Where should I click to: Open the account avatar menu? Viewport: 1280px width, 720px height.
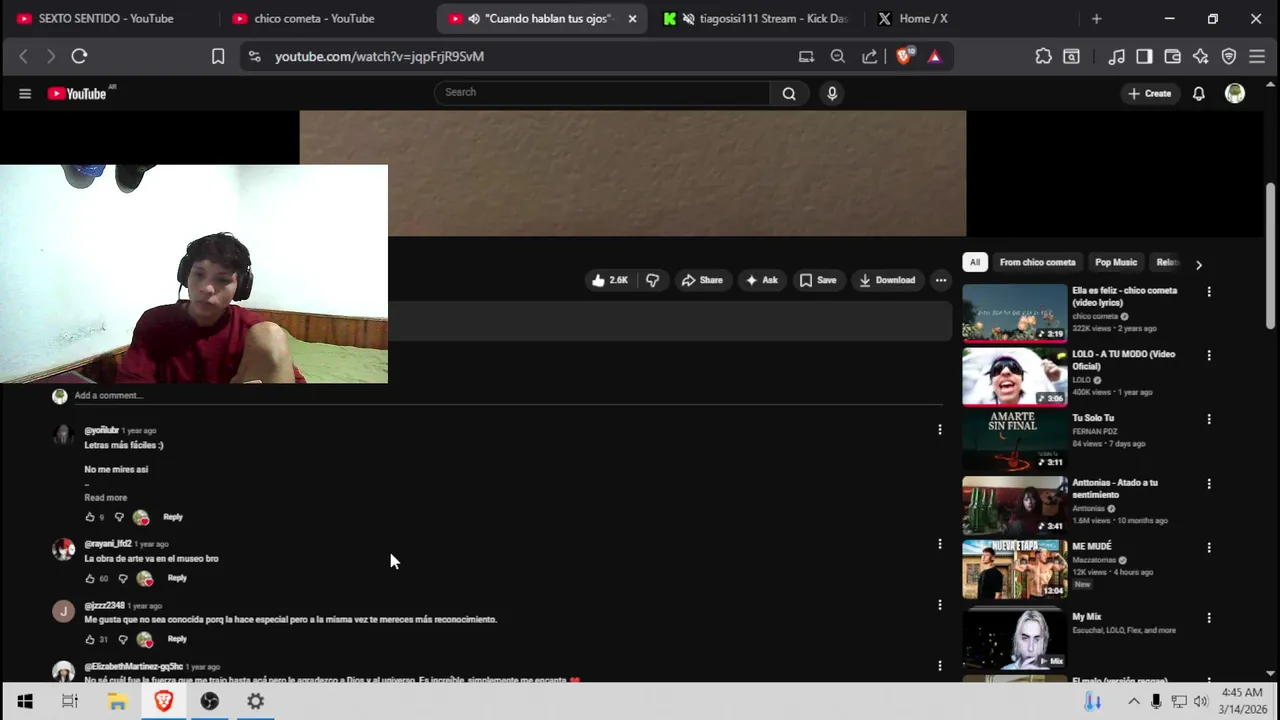(1235, 93)
